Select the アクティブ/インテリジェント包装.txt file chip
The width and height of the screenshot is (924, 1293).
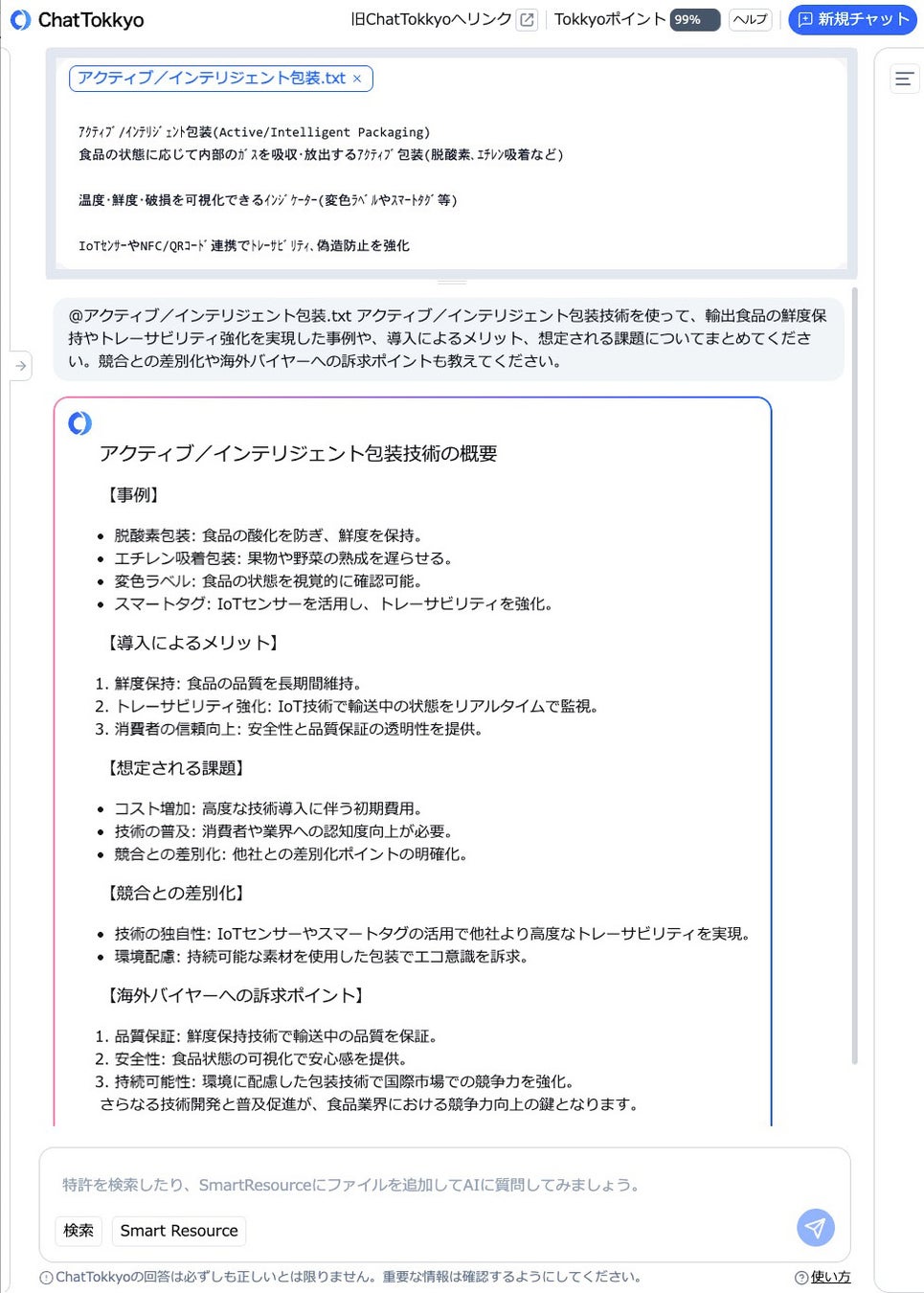[220, 78]
